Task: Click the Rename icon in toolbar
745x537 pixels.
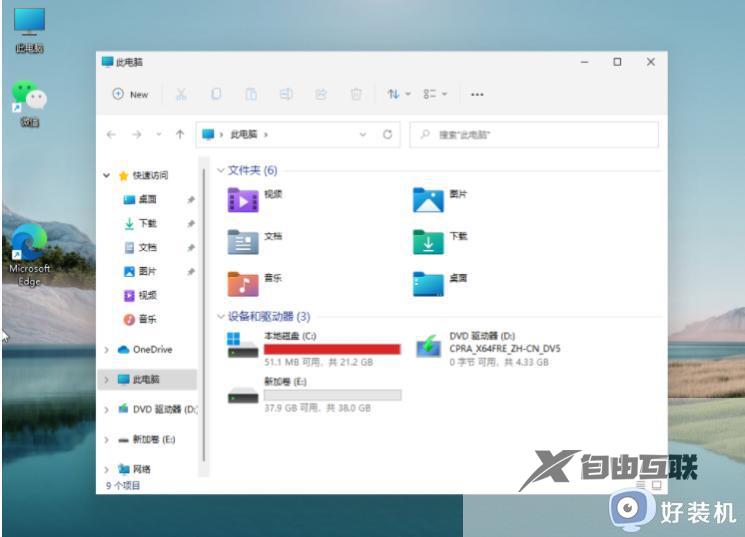Action: point(286,94)
